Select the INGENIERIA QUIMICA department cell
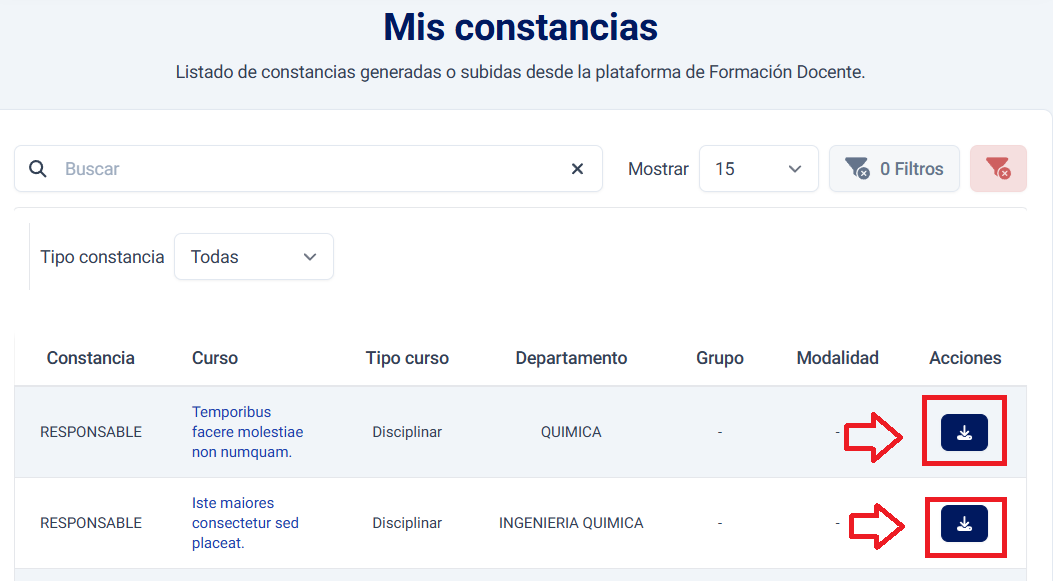Image resolution: width=1053 pixels, height=581 pixels. (x=571, y=523)
